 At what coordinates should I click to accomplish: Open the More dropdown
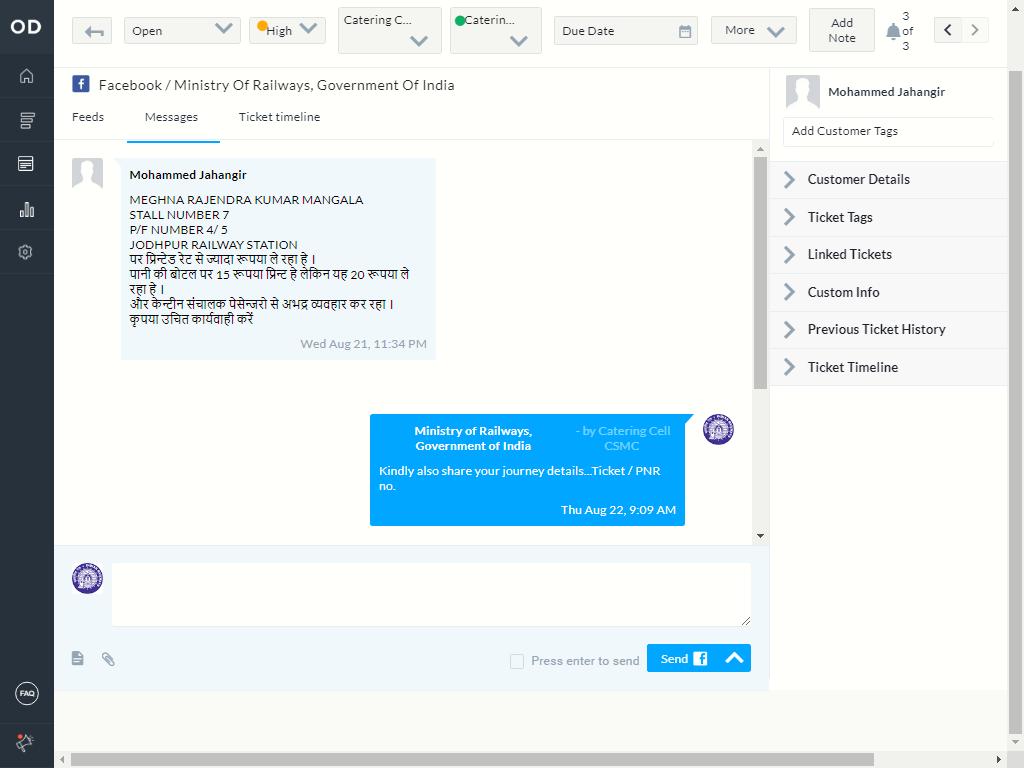click(754, 31)
